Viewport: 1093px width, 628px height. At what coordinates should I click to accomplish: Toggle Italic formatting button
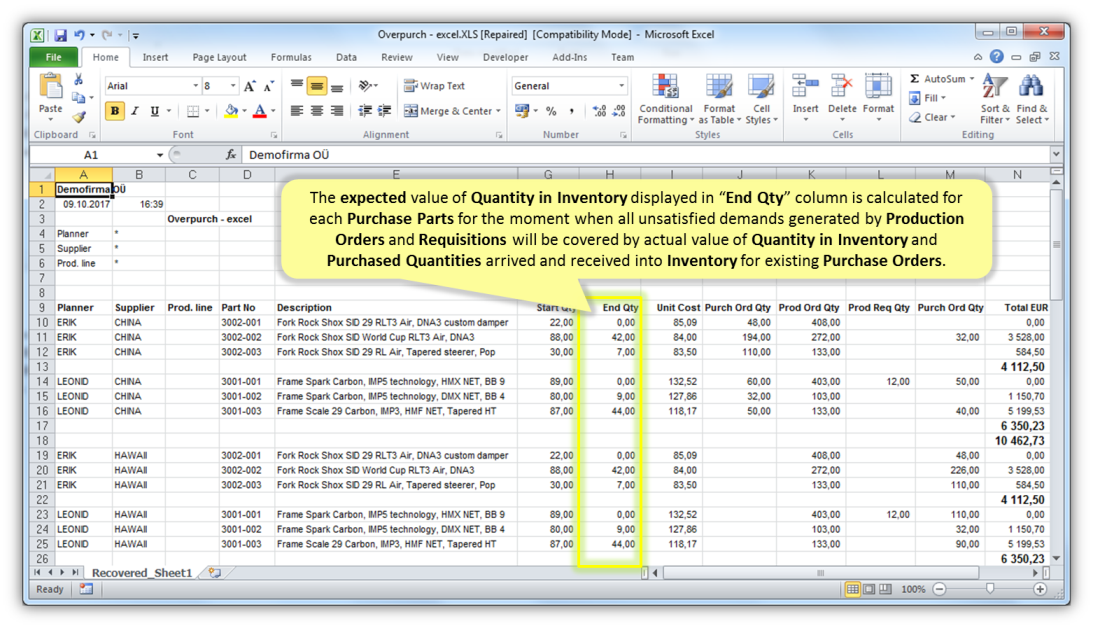click(x=135, y=111)
